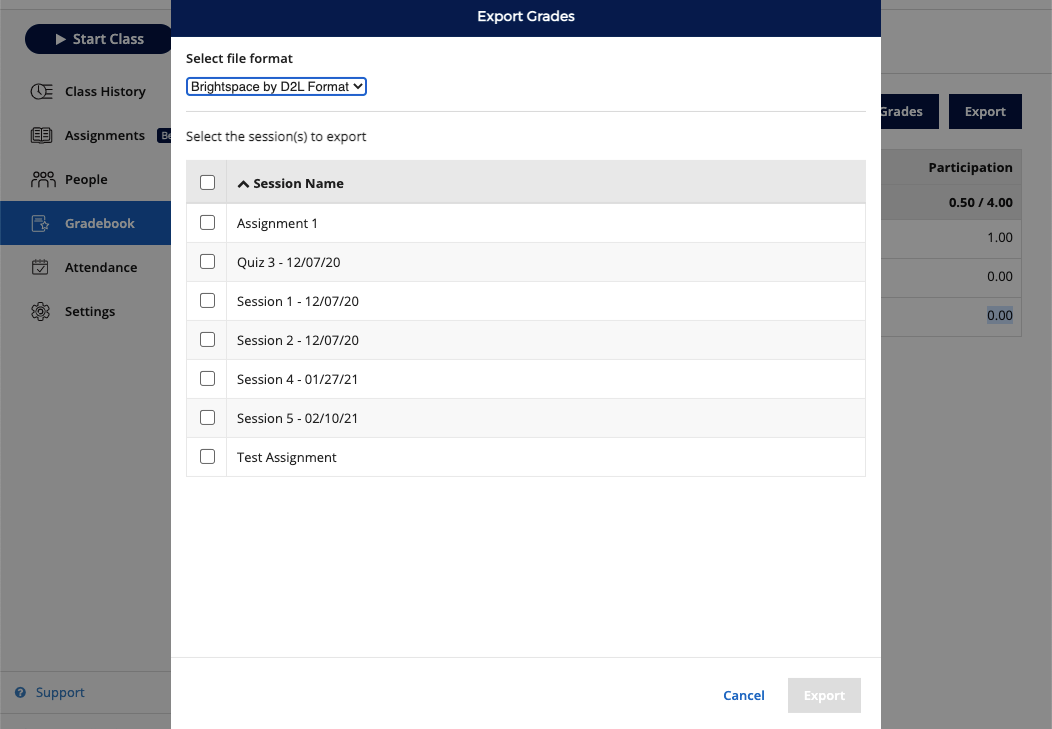Image resolution: width=1052 pixels, height=729 pixels.
Task: Open Assignments in the sidebar
Action: pos(86,135)
